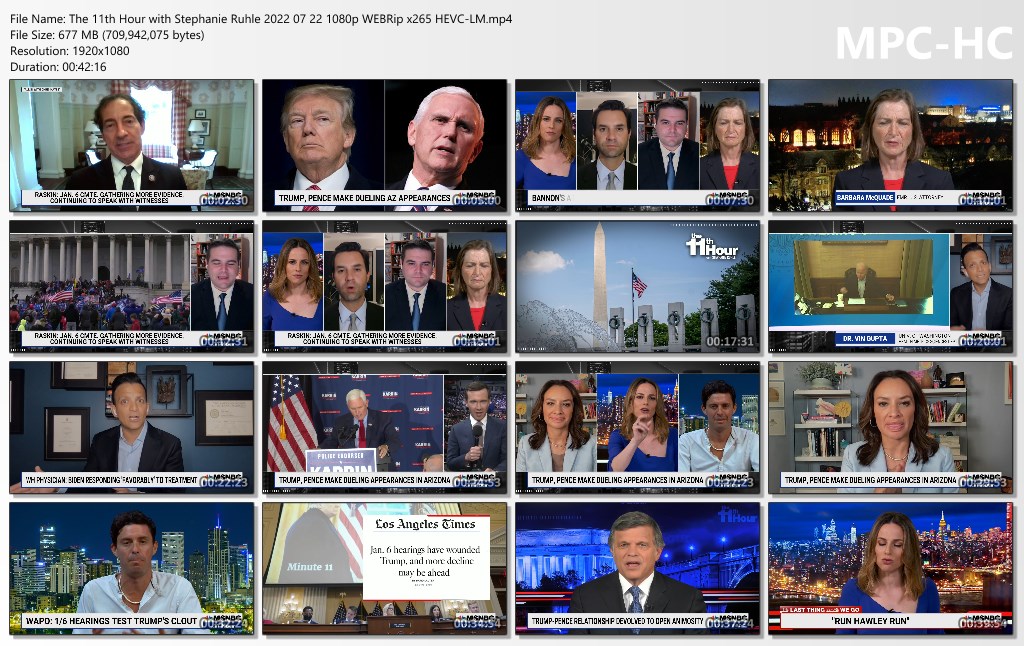This screenshot has height=646, width=1024.
Task: Click the 'Run Hawley Run' thumbnail
Action: pyautogui.click(x=890, y=569)
